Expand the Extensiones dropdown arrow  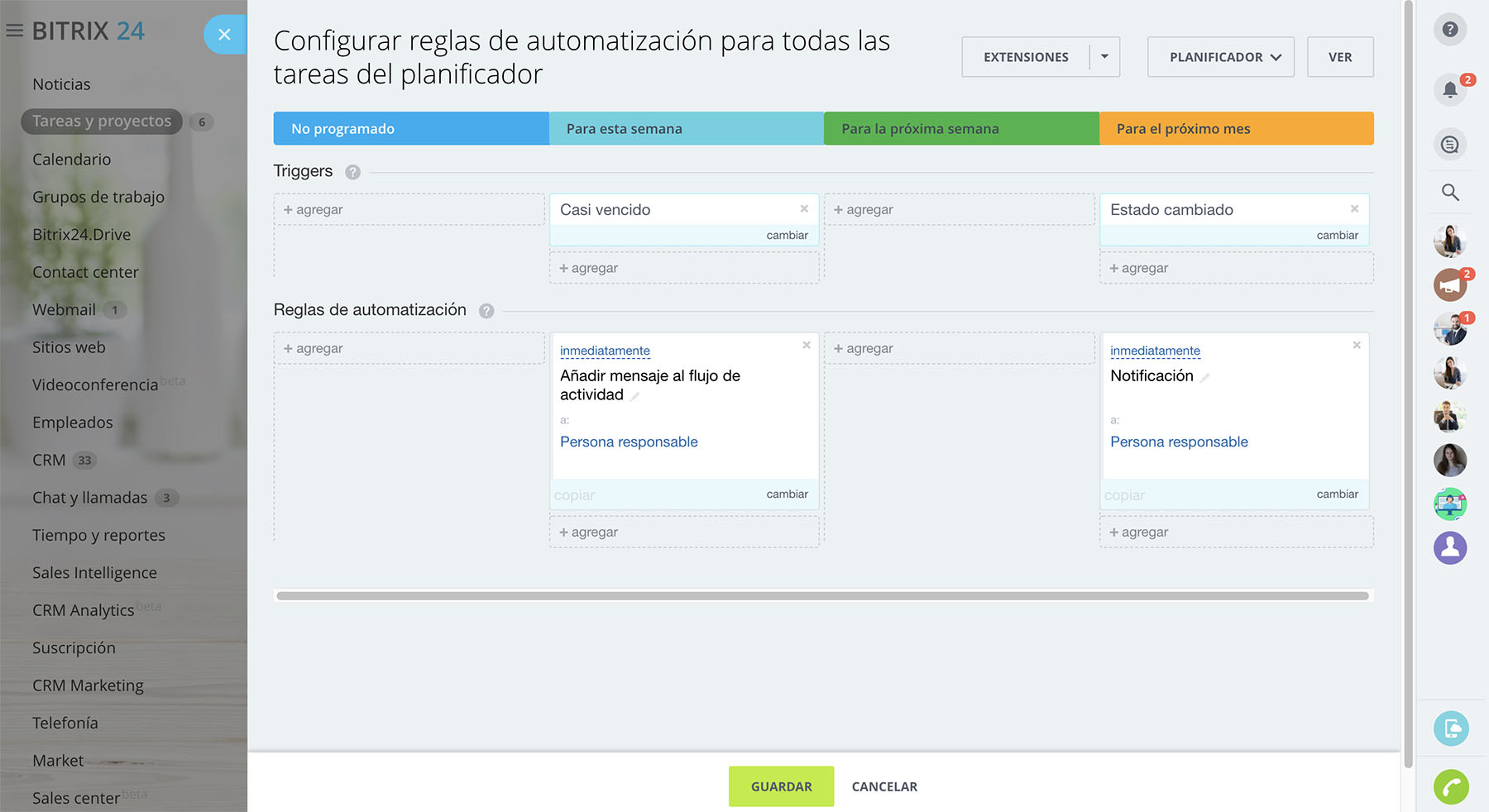coord(1104,57)
